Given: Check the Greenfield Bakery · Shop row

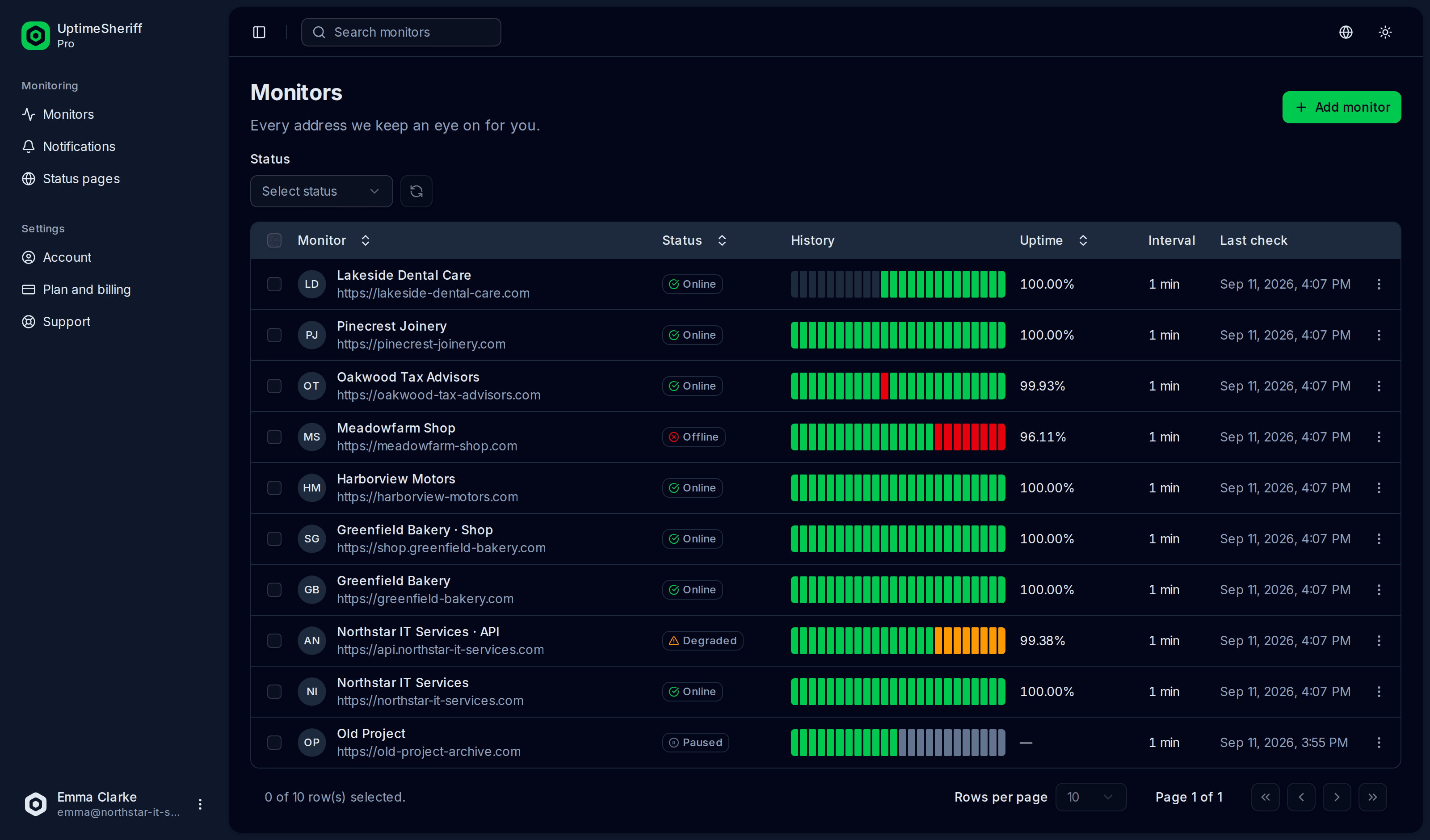Looking at the screenshot, I should click(274, 538).
